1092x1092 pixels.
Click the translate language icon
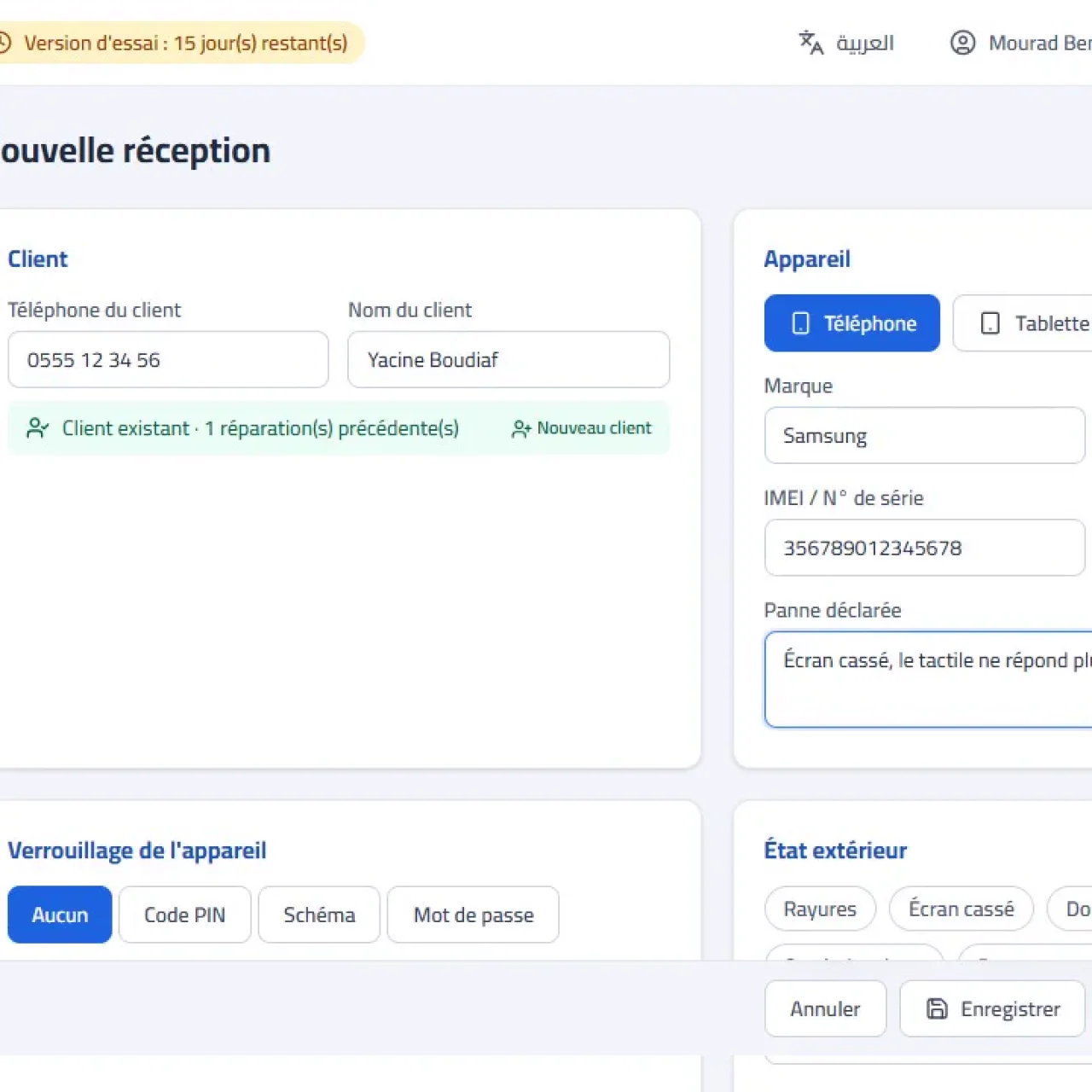coord(810,43)
